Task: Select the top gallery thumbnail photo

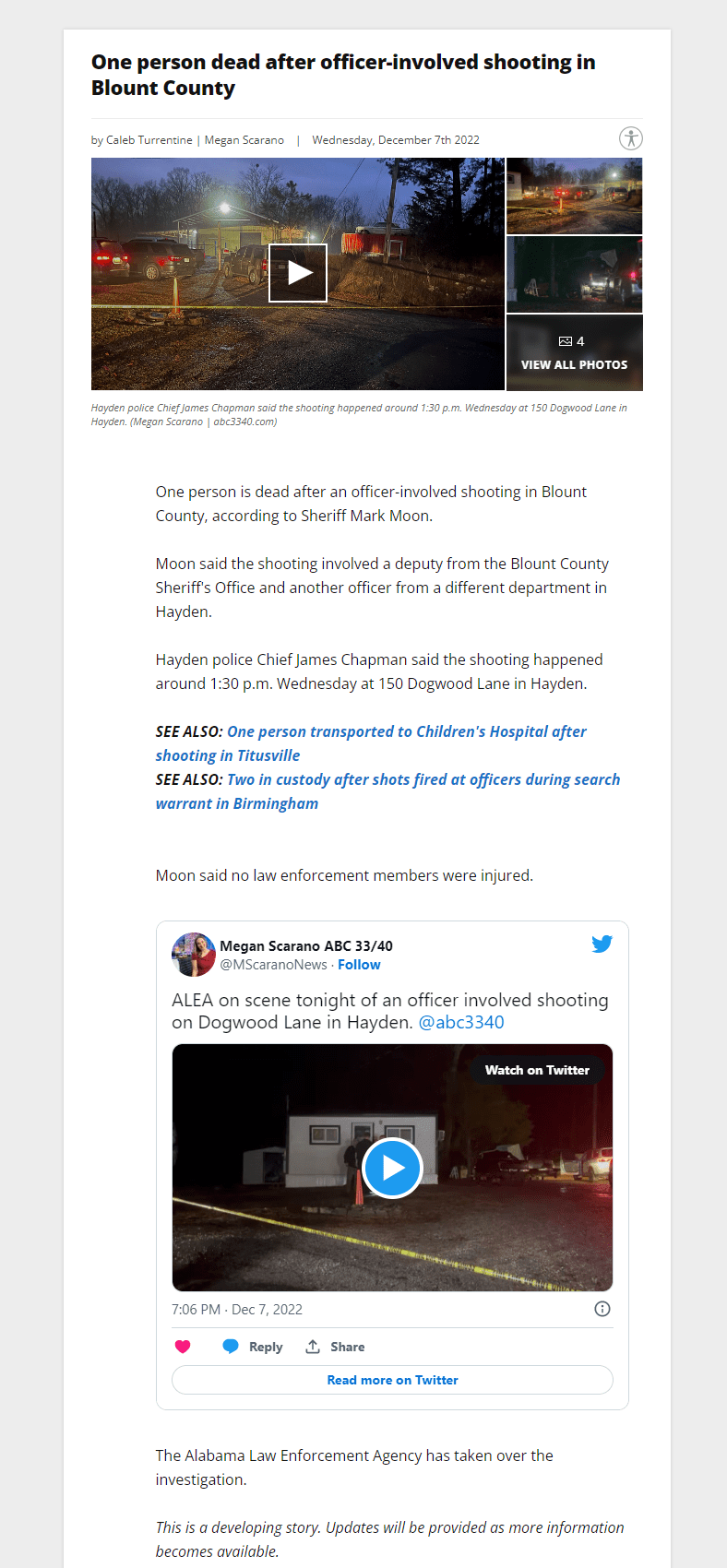Action: click(x=574, y=196)
